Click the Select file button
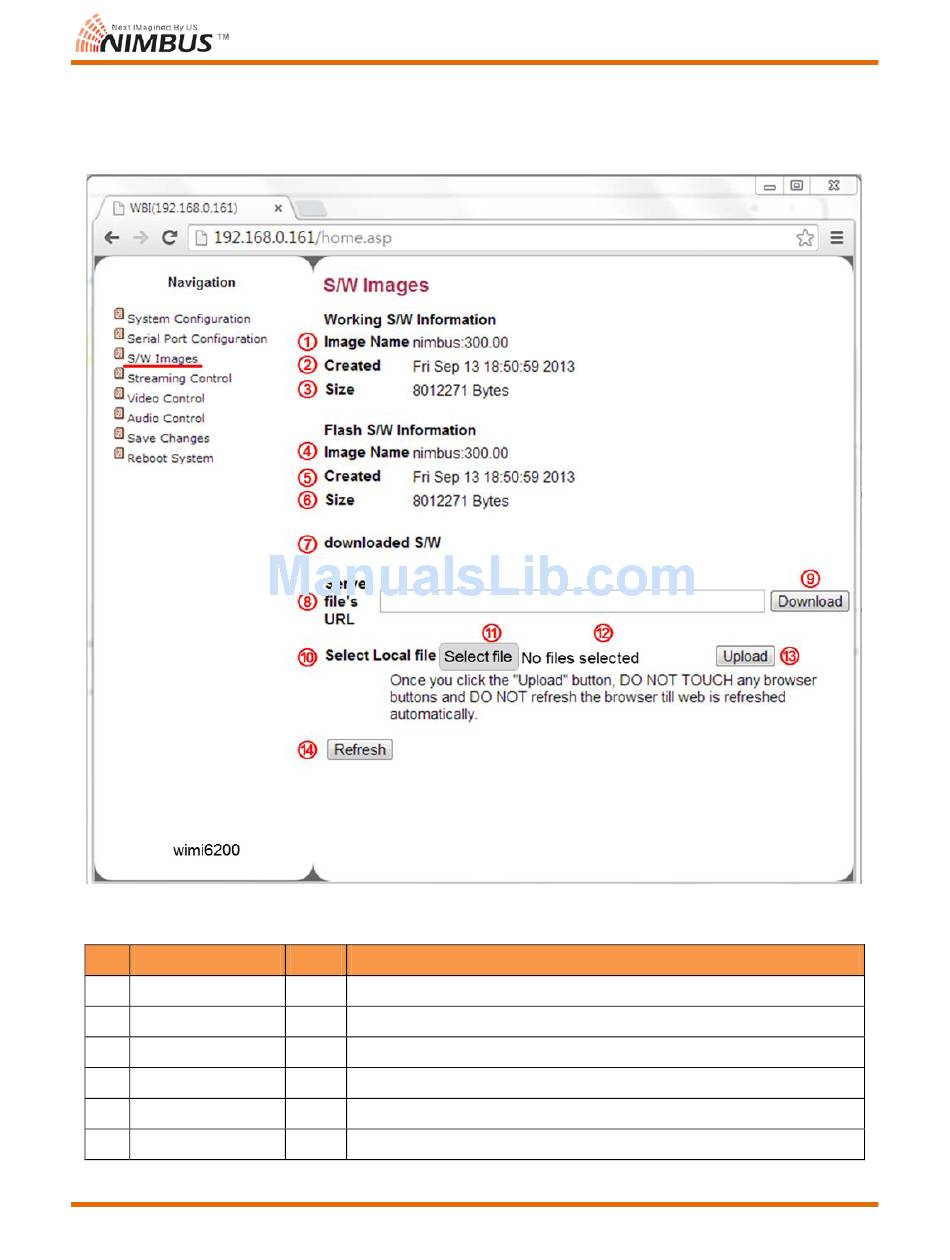 click(x=478, y=657)
